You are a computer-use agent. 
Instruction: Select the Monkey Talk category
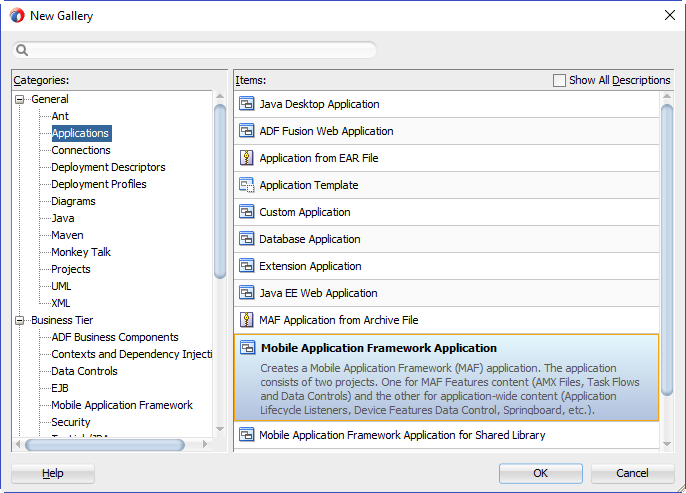[x=81, y=252]
